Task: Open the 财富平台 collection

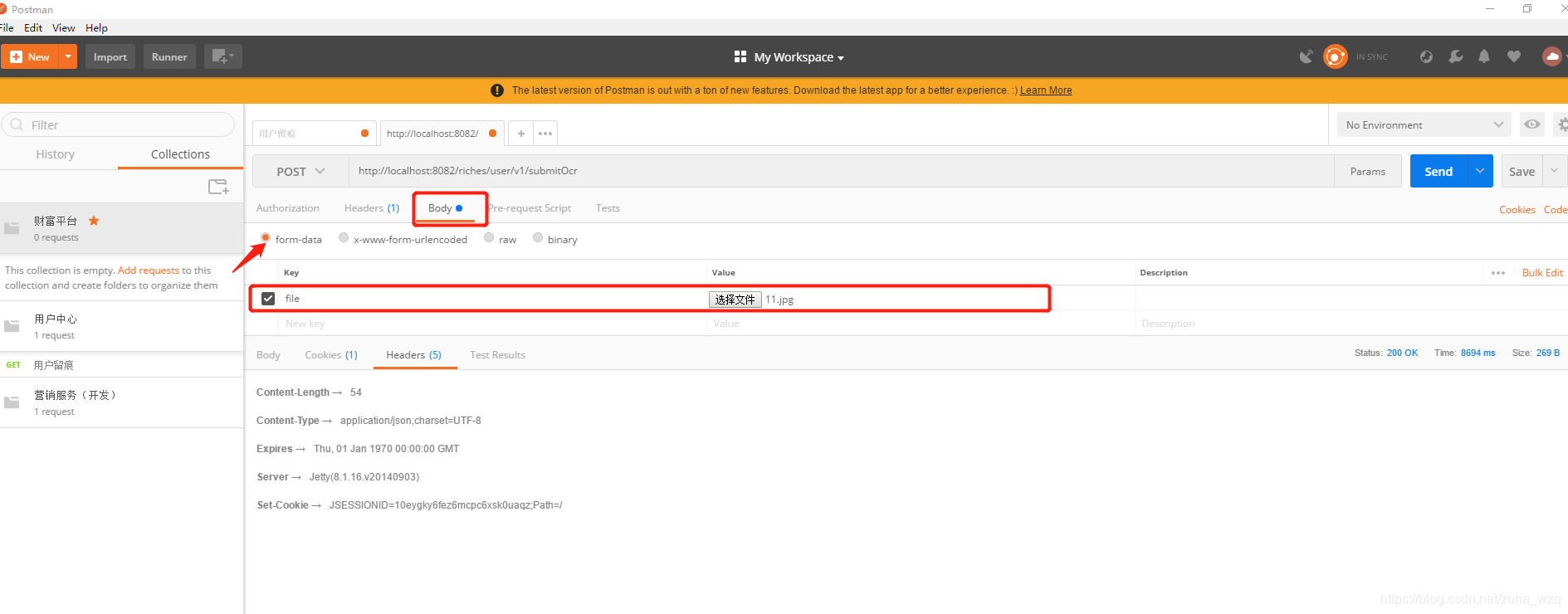Action: tap(121, 228)
